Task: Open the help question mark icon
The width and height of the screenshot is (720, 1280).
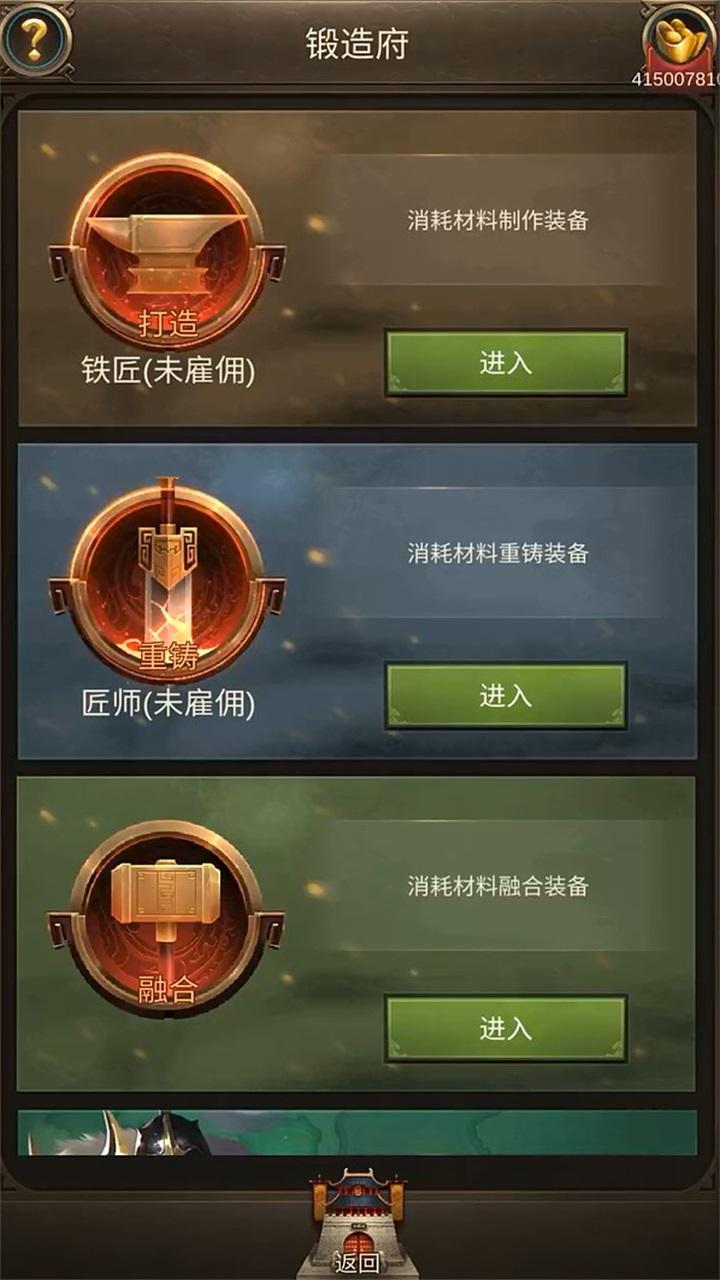Action: 35,40
